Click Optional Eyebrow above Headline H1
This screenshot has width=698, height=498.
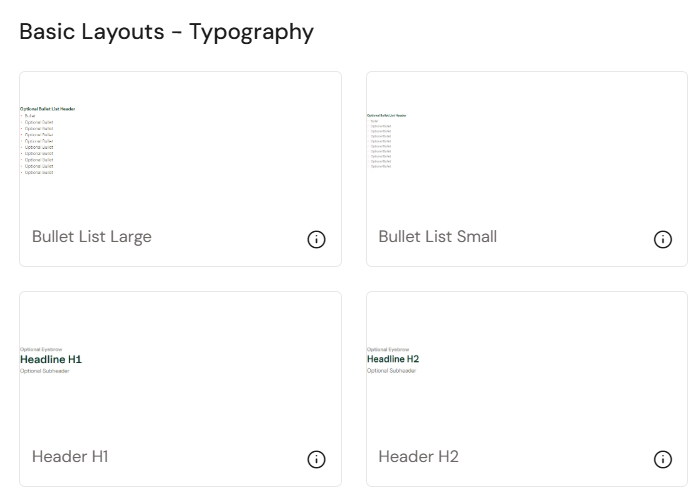tap(41, 349)
